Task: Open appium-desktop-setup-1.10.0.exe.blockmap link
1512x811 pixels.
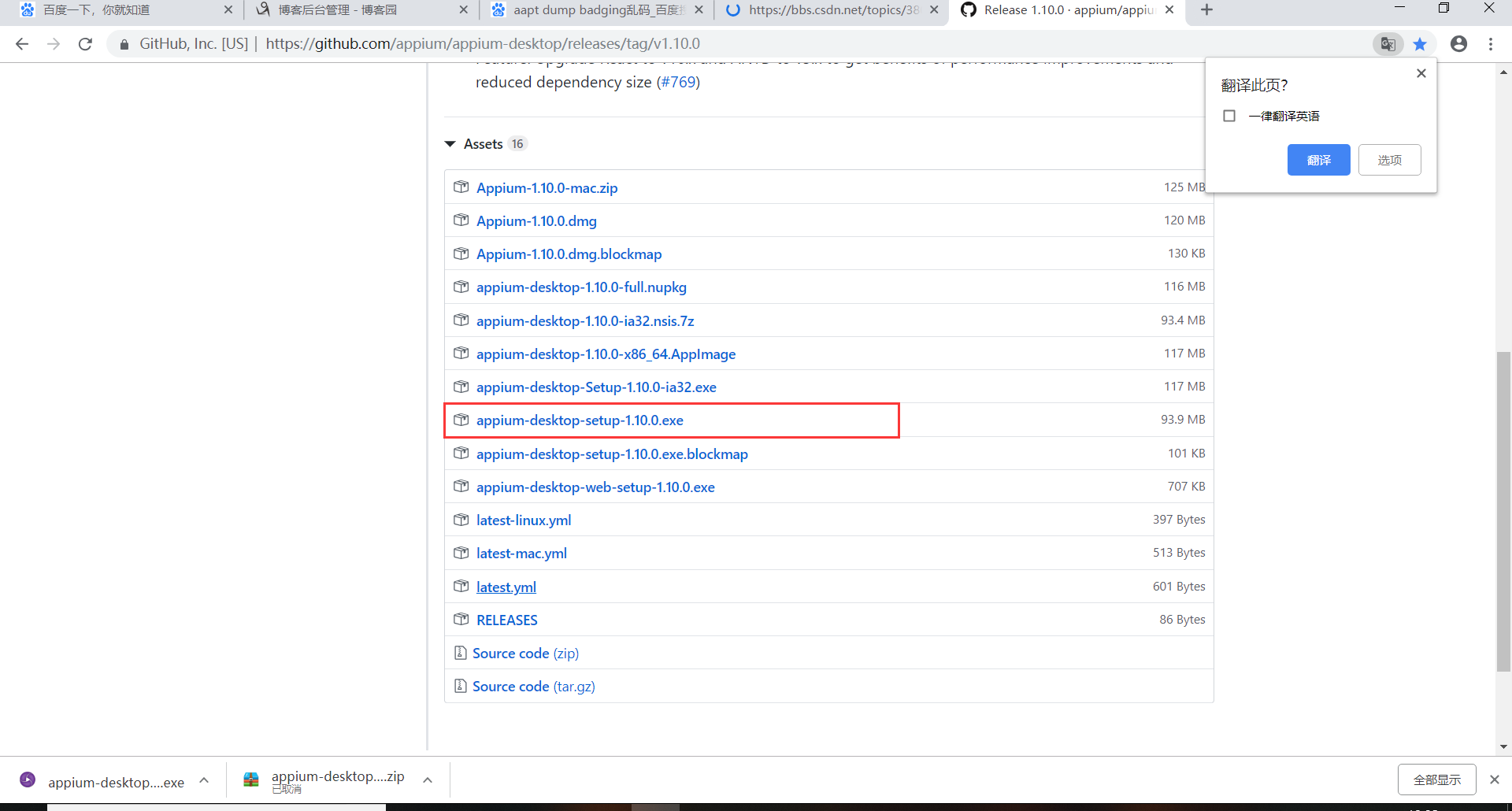Action: click(612, 454)
